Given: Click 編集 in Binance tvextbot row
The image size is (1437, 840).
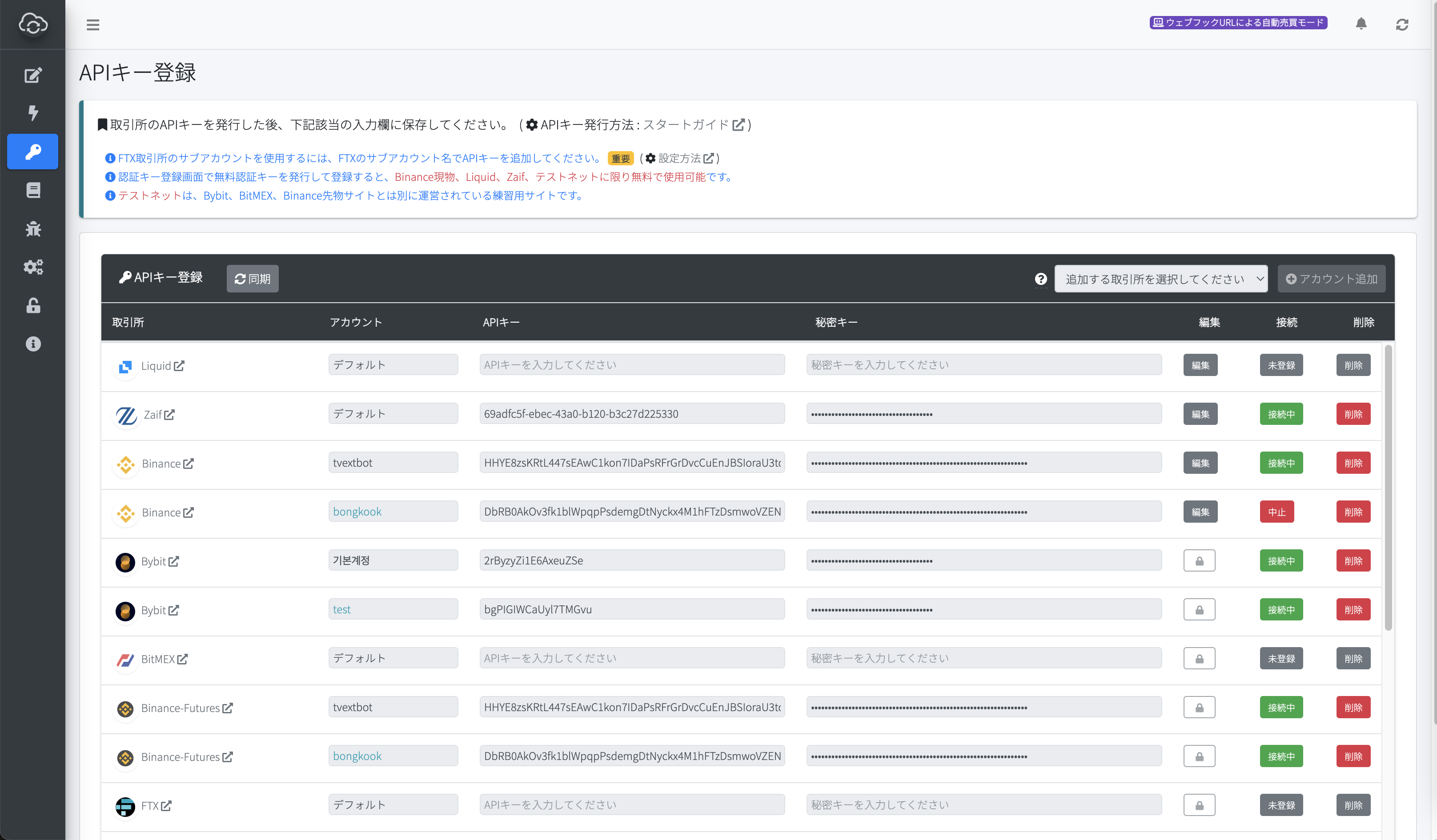Looking at the screenshot, I should pyautogui.click(x=1200, y=463).
